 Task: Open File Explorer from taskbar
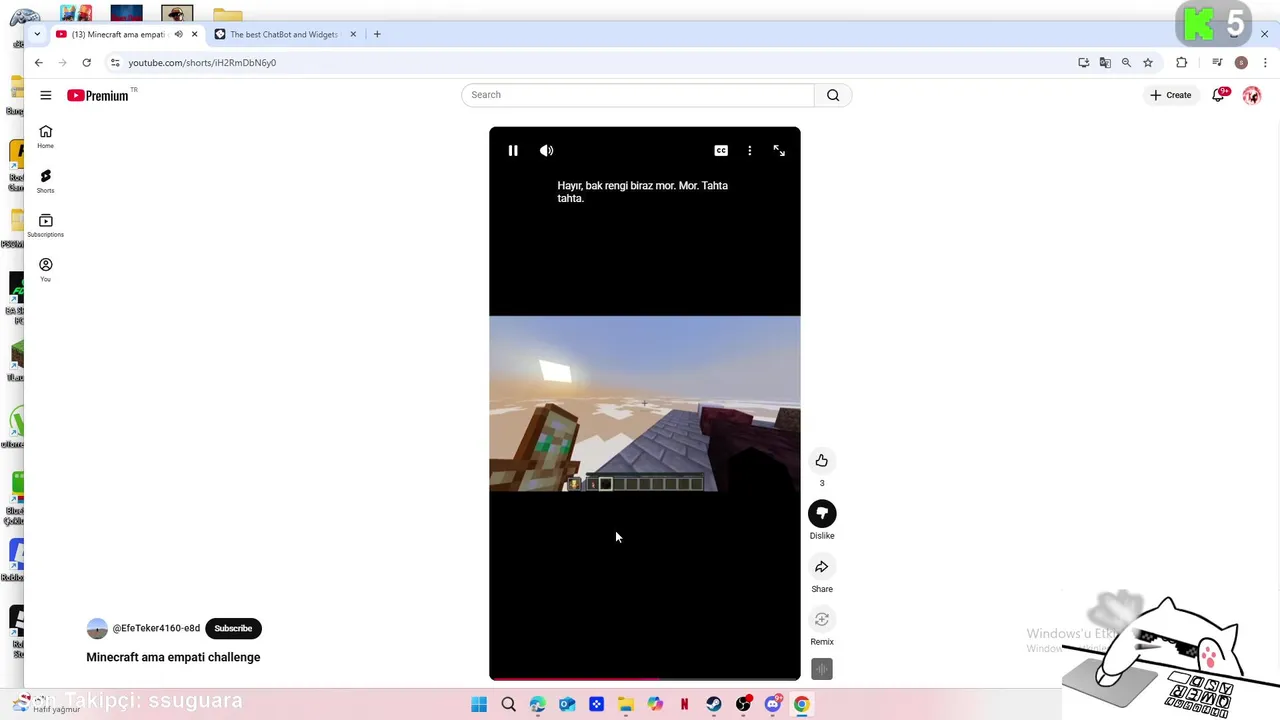626,705
